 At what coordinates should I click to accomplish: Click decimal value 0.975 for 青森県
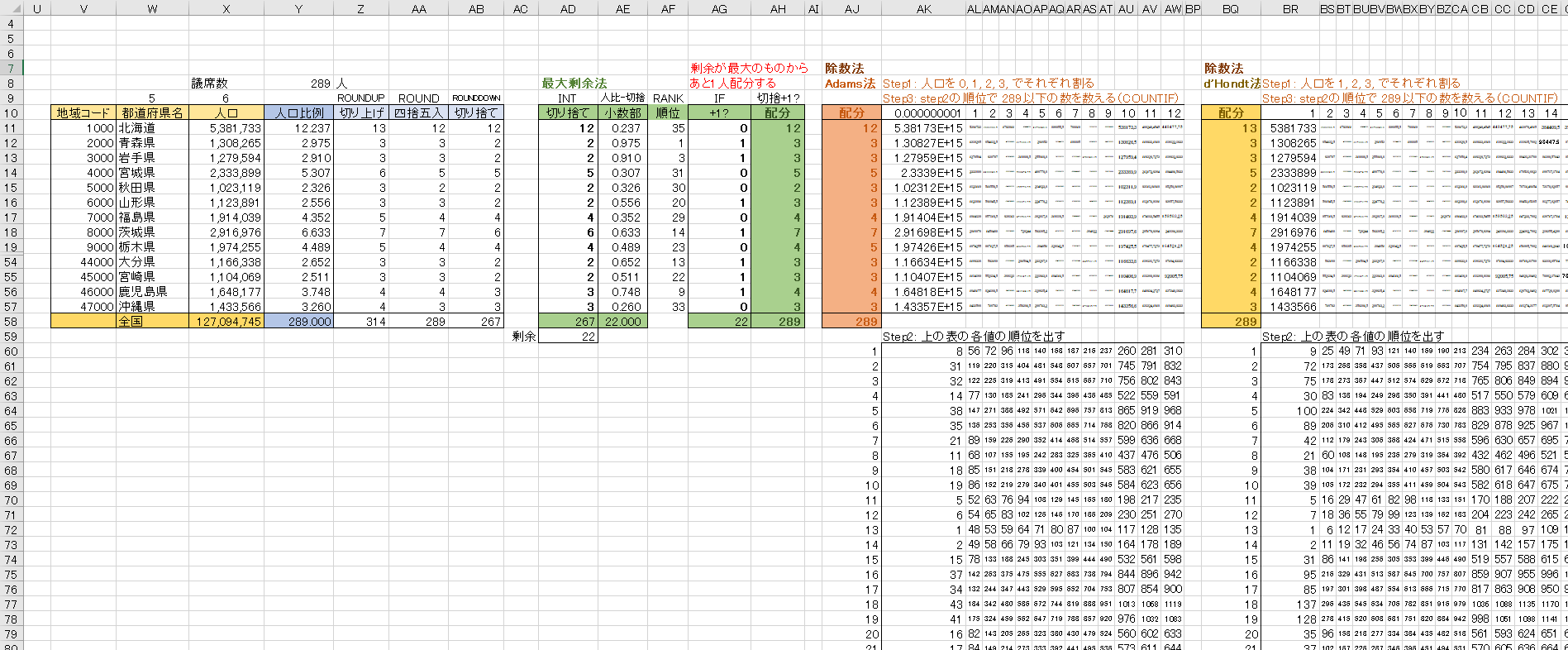(x=623, y=143)
